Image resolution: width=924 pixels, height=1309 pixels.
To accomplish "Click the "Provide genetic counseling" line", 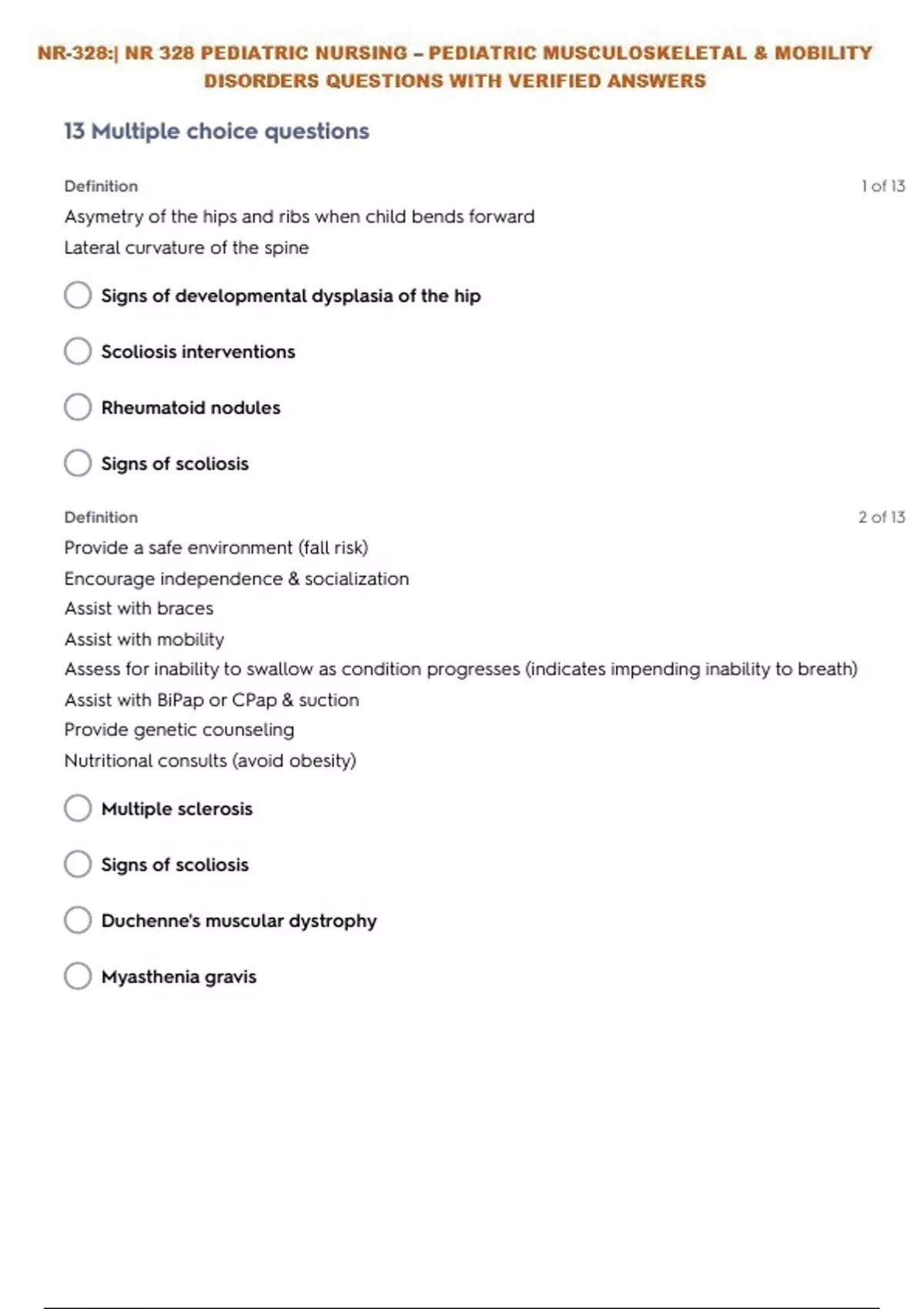I will pos(179,730).
